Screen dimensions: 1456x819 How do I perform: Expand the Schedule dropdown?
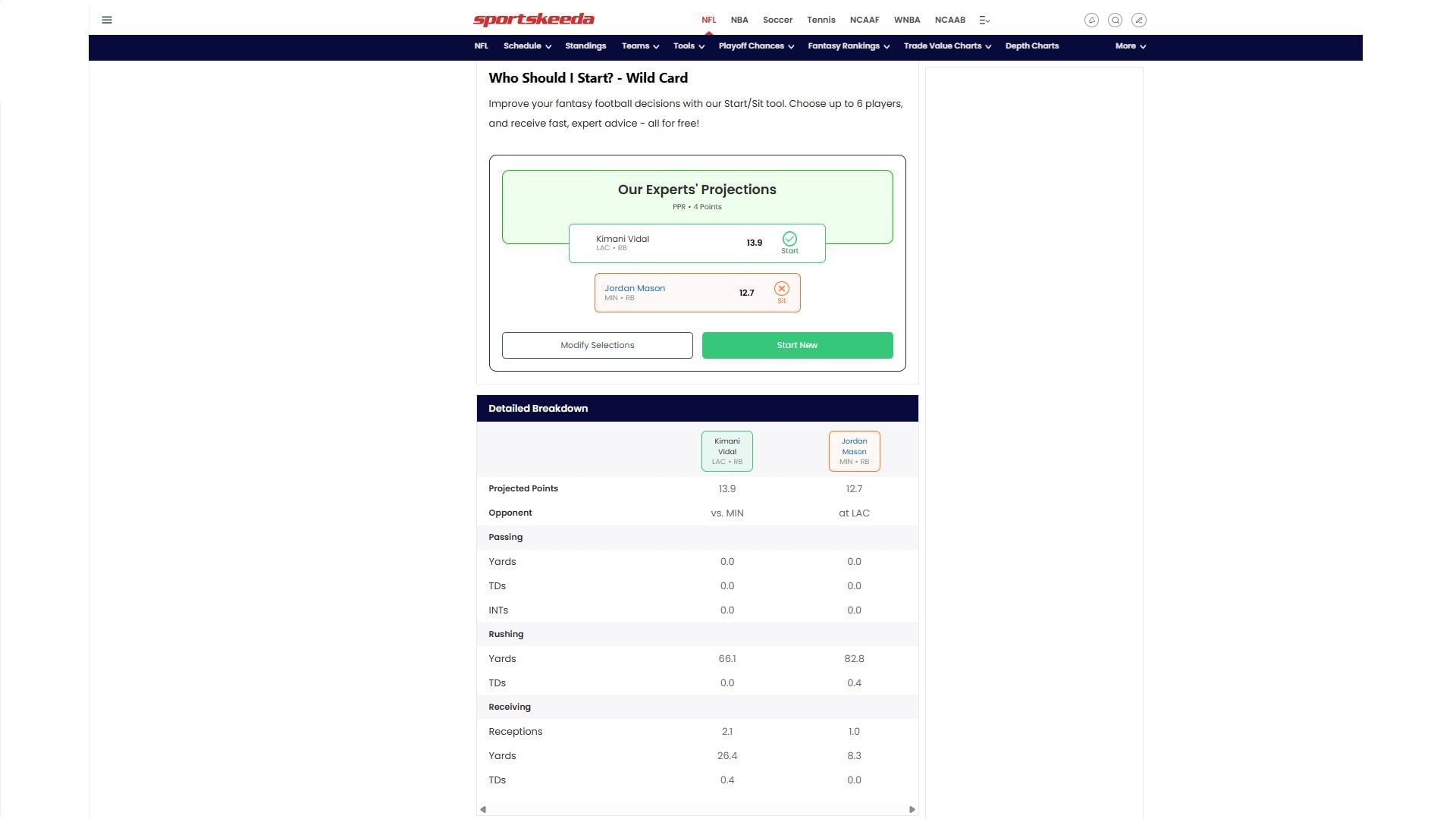pyautogui.click(x=527, y=46)
